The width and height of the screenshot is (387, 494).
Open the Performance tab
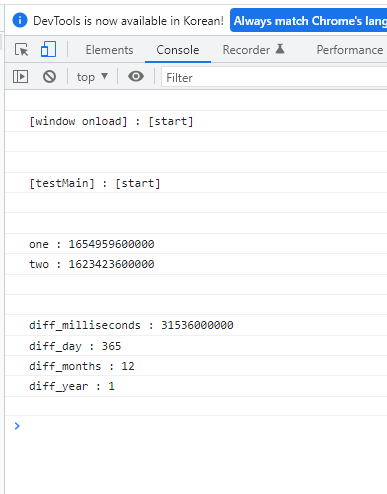pos(350,50)
